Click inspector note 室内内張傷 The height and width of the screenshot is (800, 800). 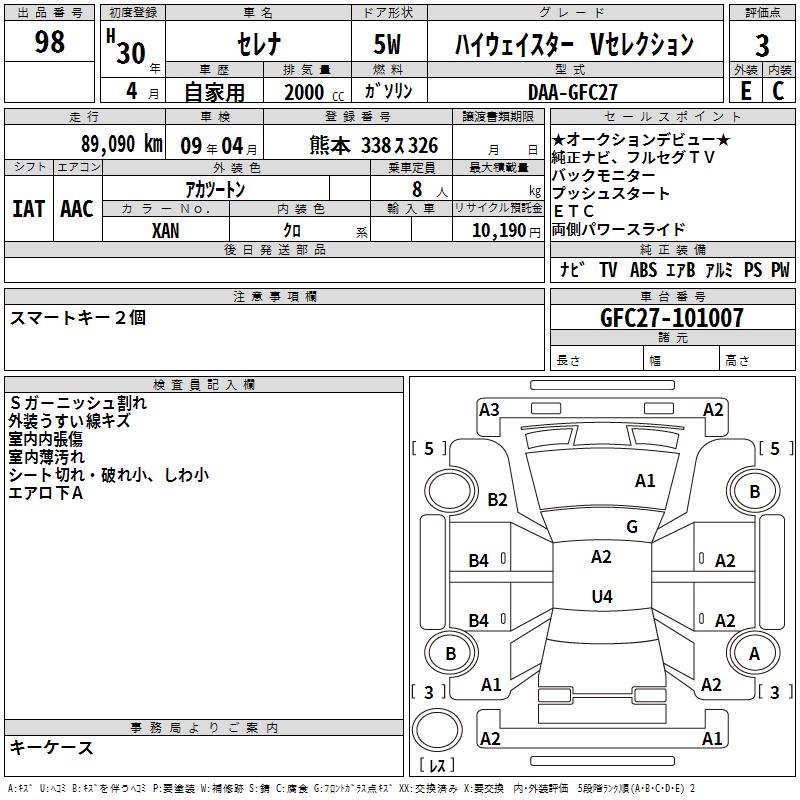pyautogui.click(x=45, y=439)
